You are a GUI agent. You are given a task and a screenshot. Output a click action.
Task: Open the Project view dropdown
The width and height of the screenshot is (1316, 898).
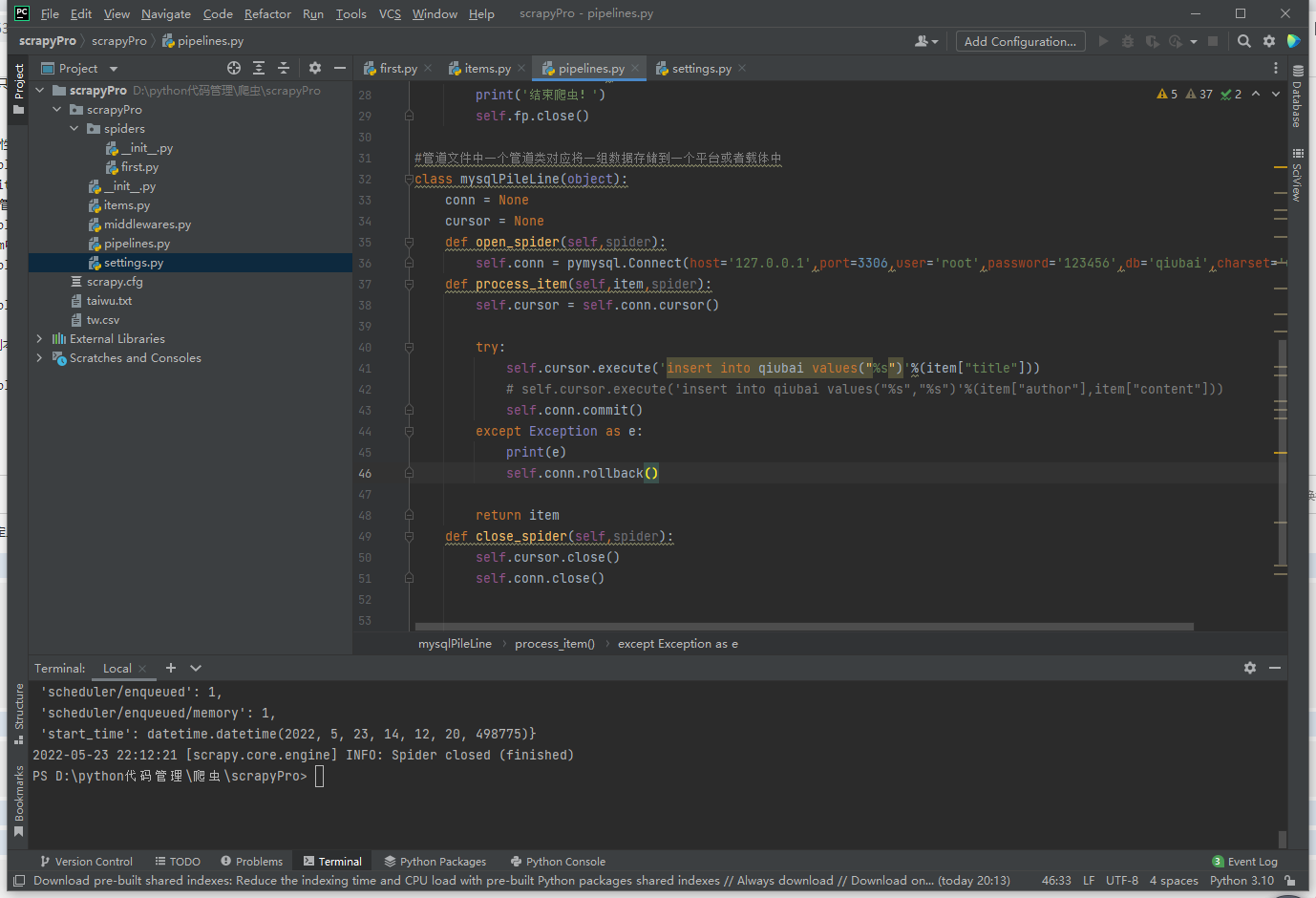[x=114, y=69]
